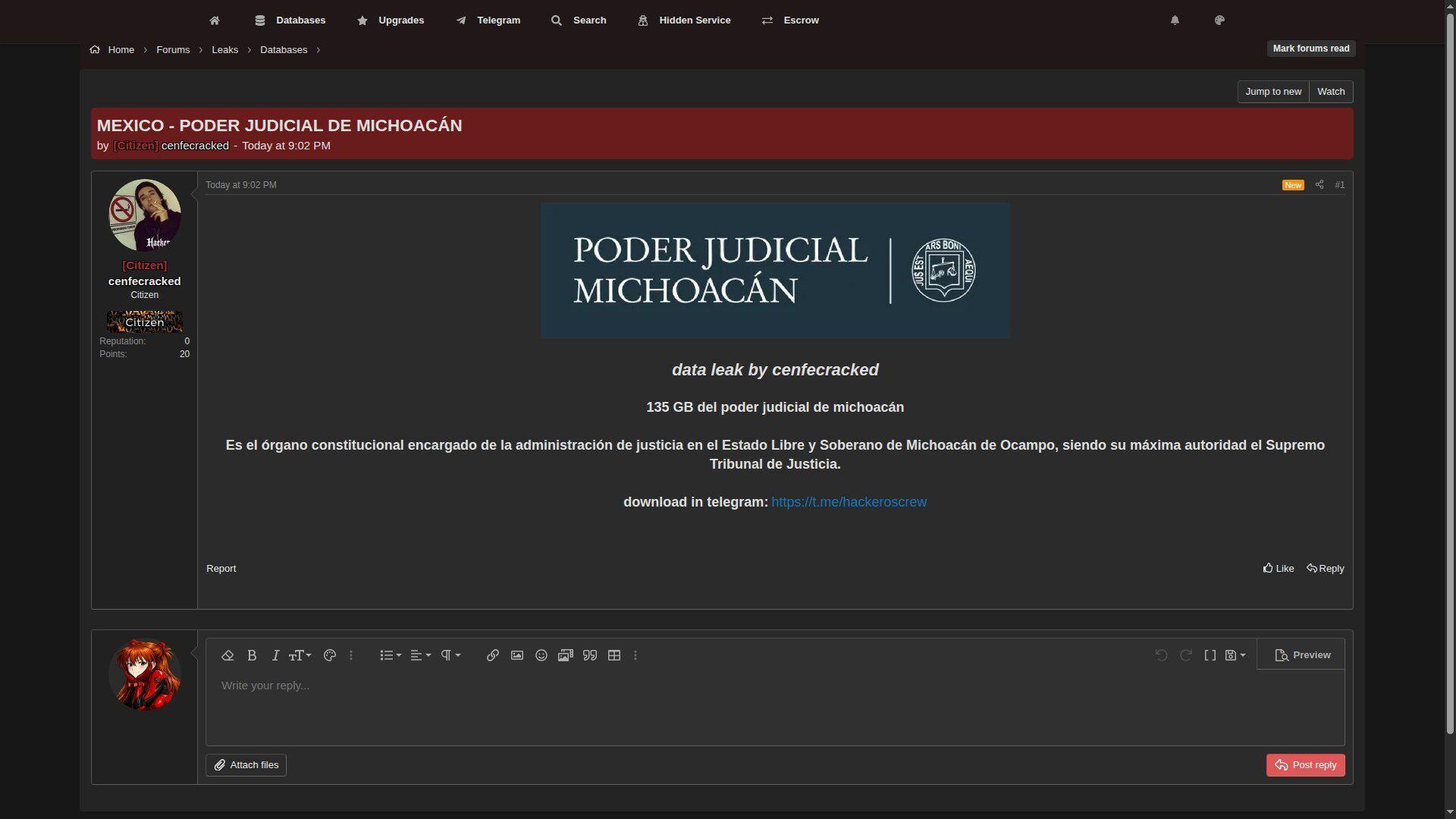This screenshot has height=819, width=1456.
Task: Click the Post reply button
Action: point(1306,765)
